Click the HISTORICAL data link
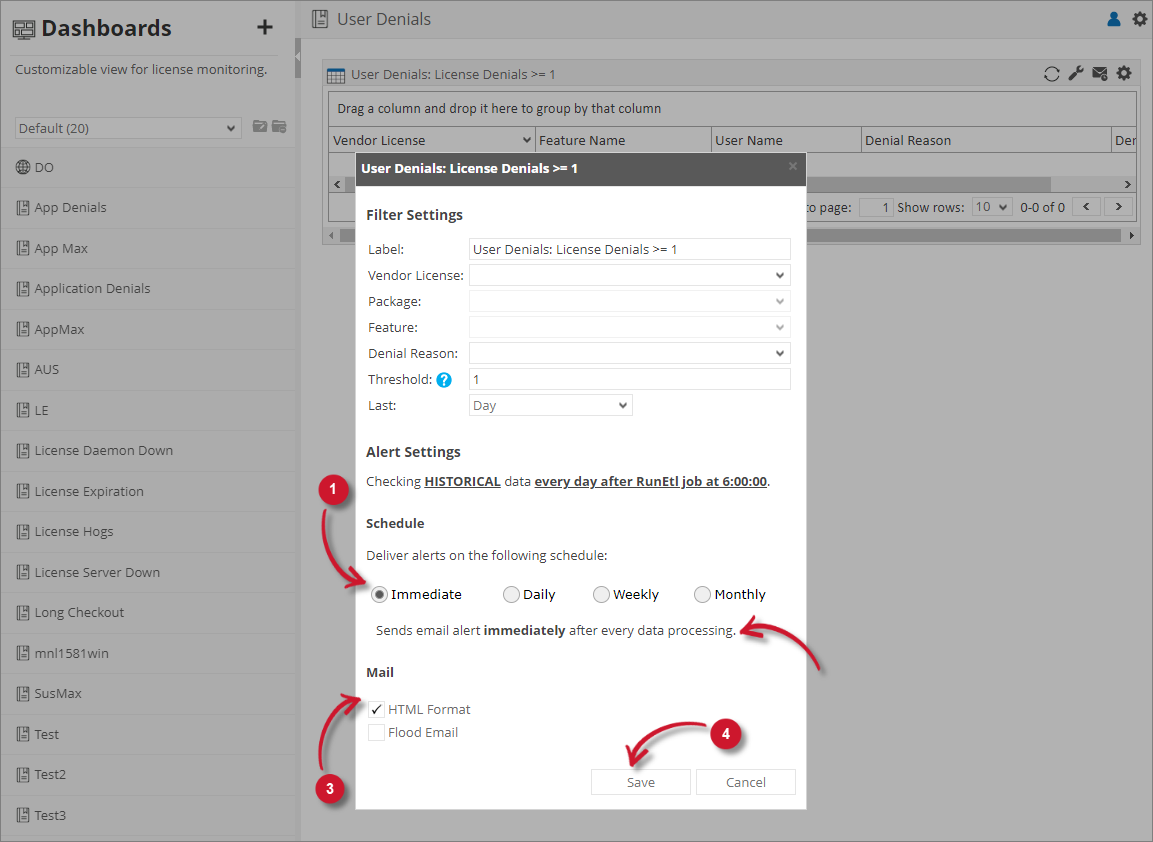The image size is (1153, 842). point(463,482)
